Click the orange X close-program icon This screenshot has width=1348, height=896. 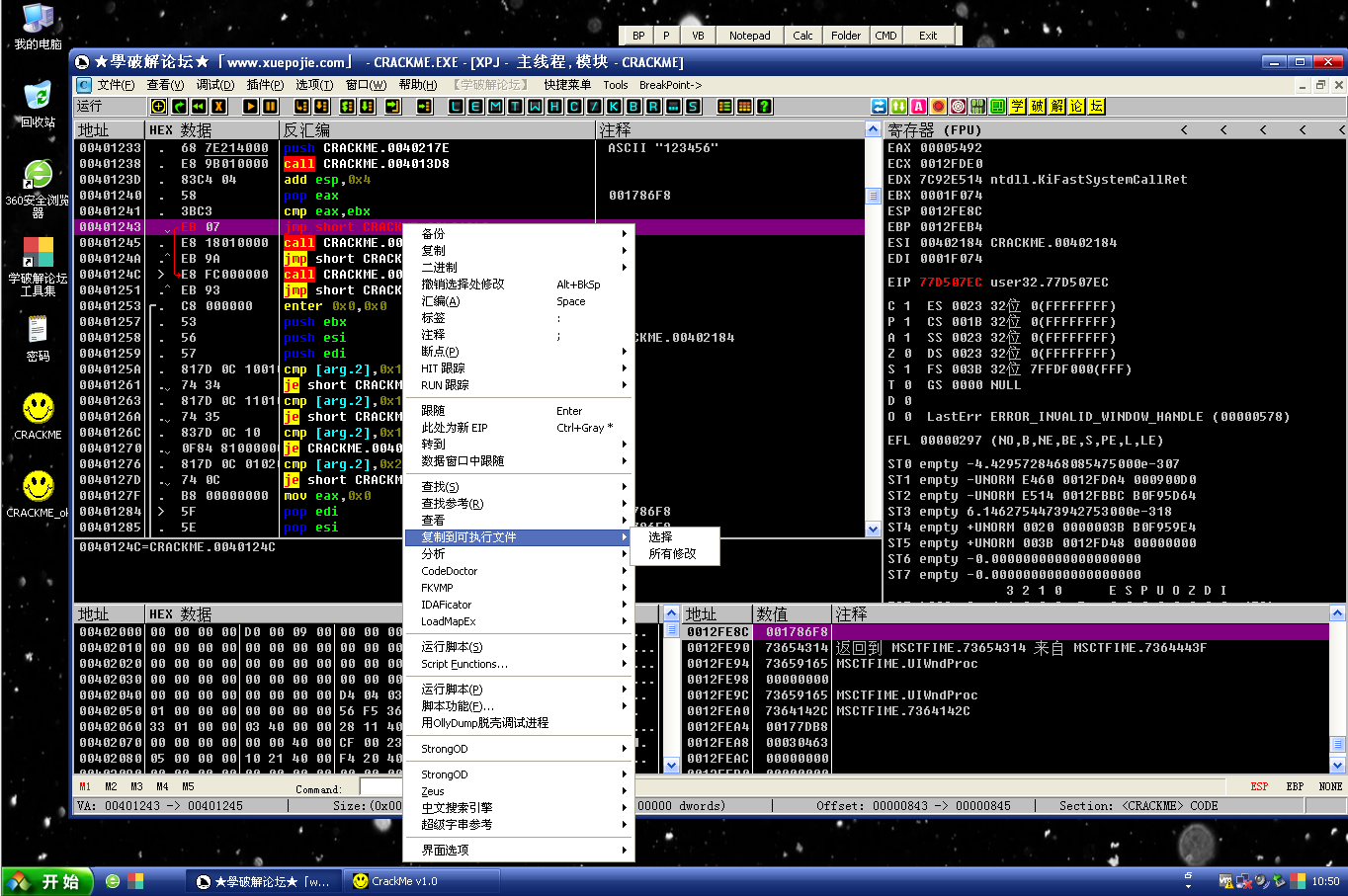click(x=218, y=106)
